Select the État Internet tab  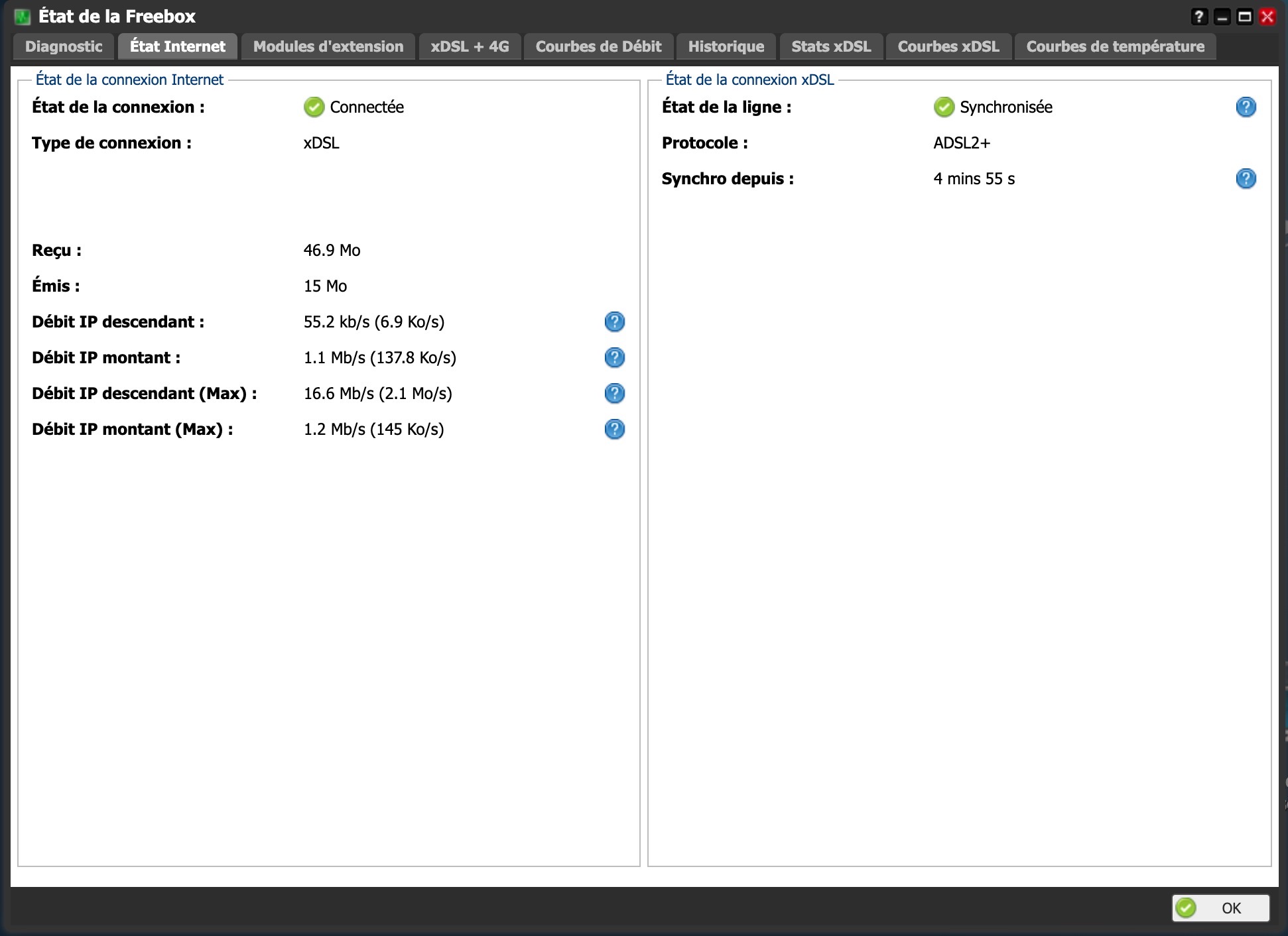178,46
